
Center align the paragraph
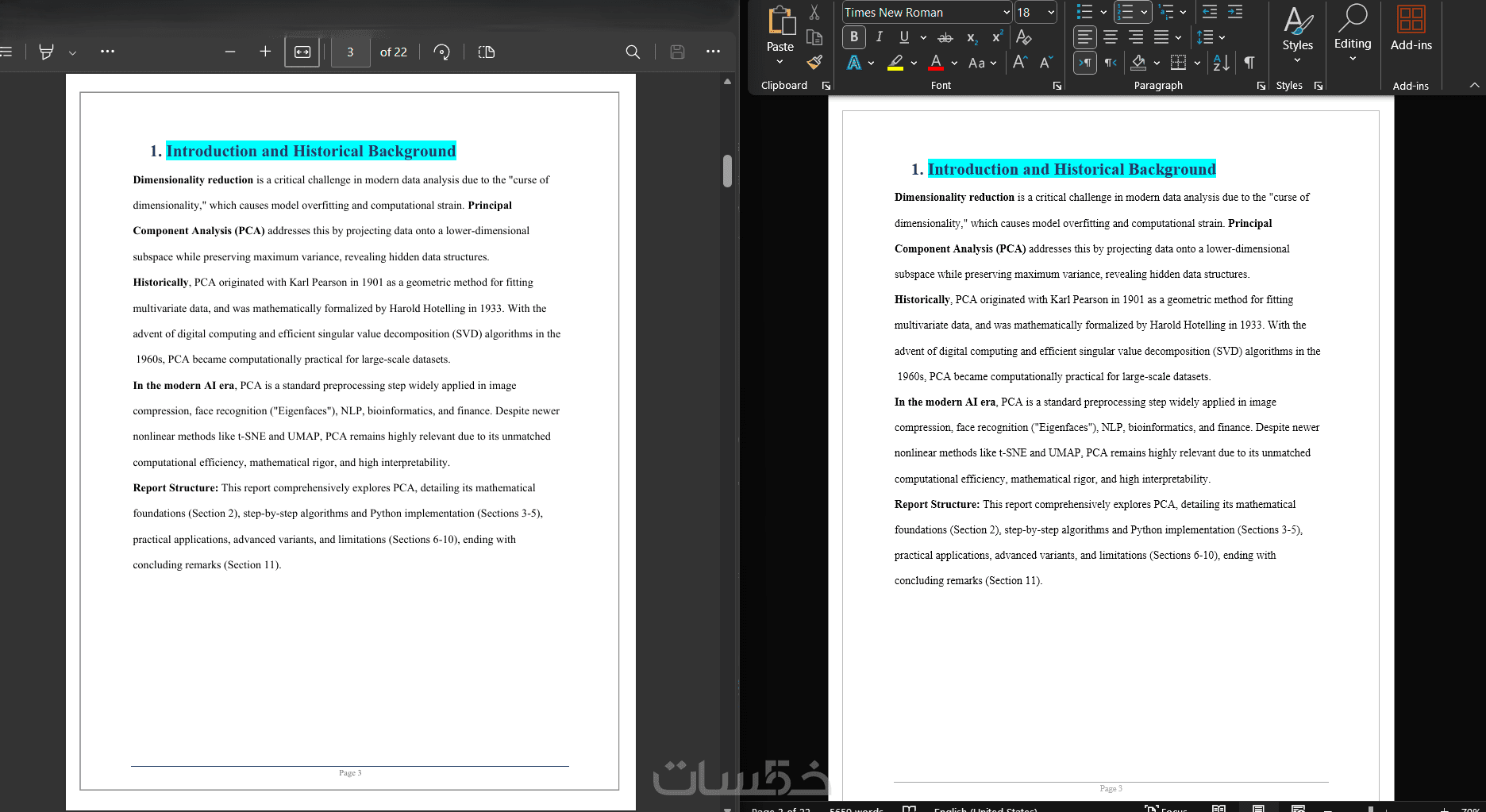coord(1111,37)
